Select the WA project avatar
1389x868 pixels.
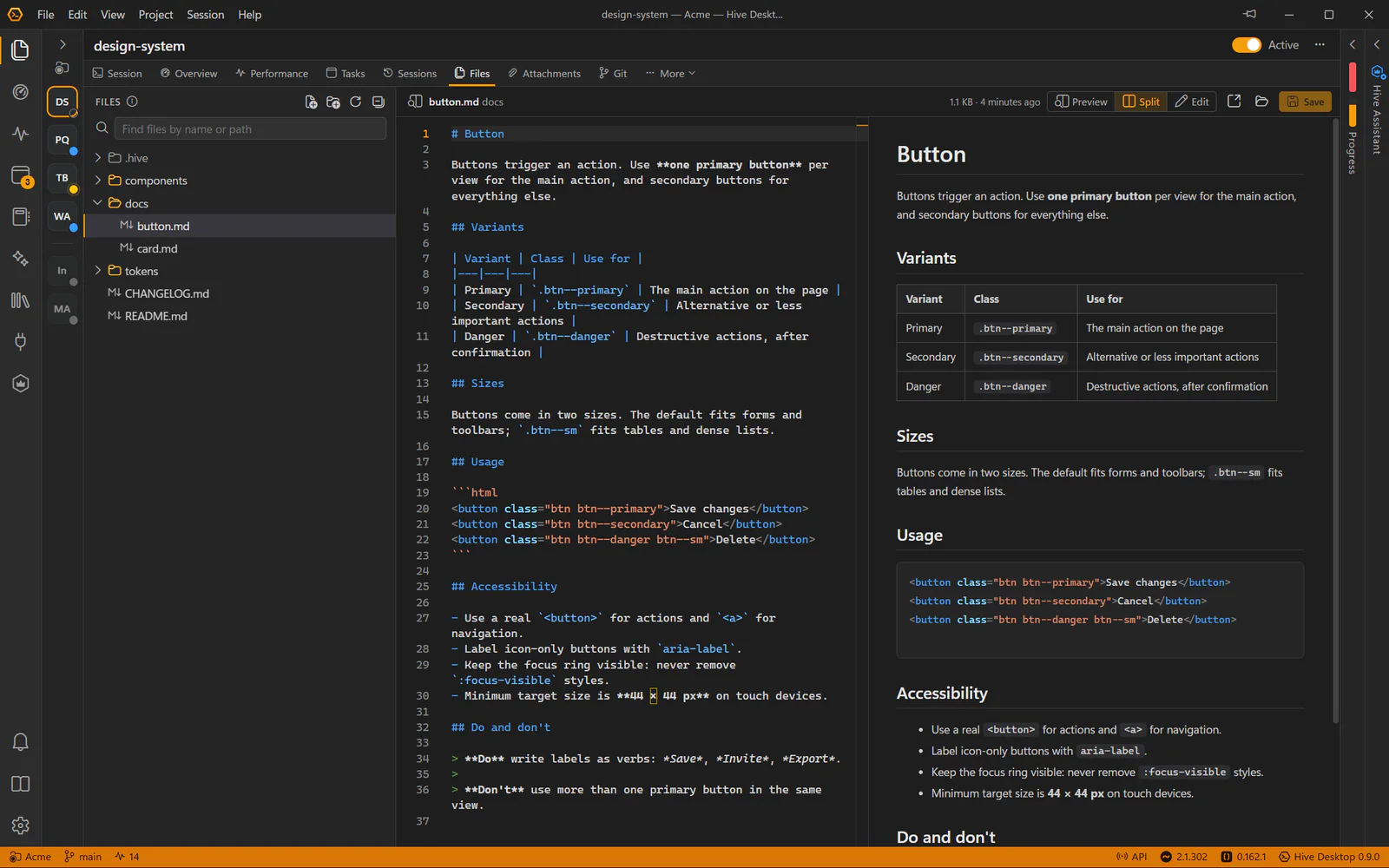63,216
